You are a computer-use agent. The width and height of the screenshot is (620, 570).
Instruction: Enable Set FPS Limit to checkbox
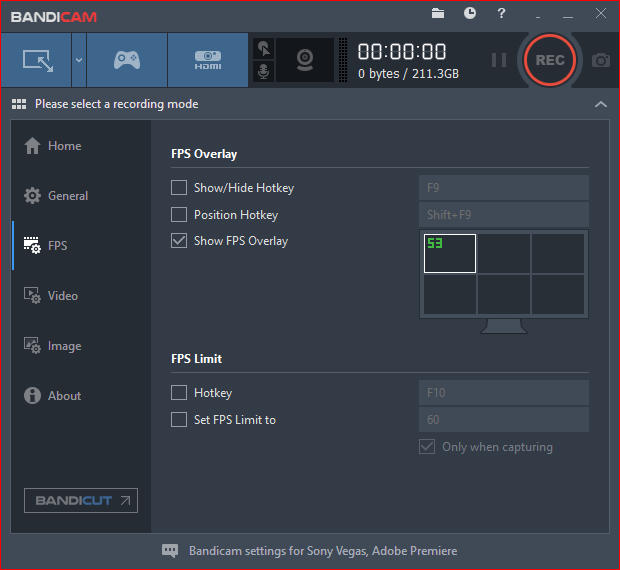click(x=179, y=420)
